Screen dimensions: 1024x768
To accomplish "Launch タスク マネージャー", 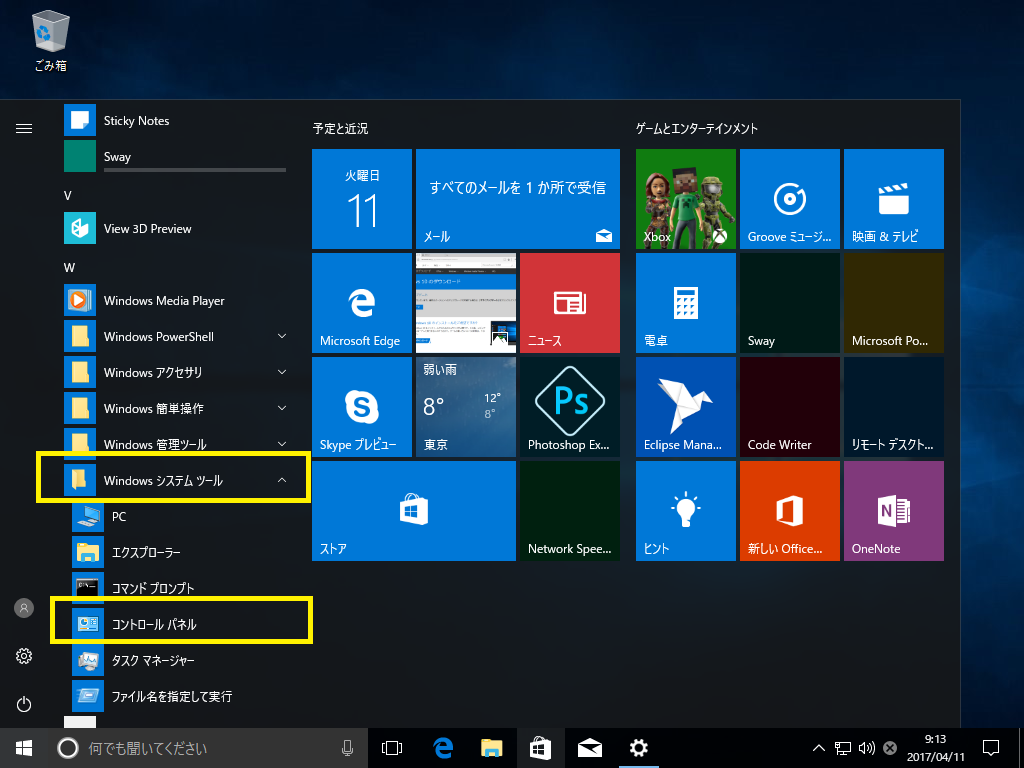I will pyautogui.click(x=180, y=660).
